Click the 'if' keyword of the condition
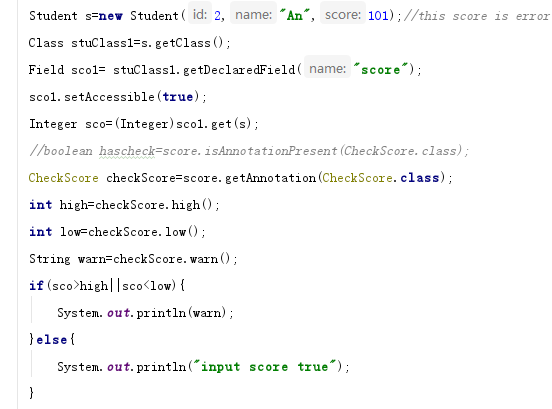The width and height of the screenshot is (552, 409). (36, 285)
